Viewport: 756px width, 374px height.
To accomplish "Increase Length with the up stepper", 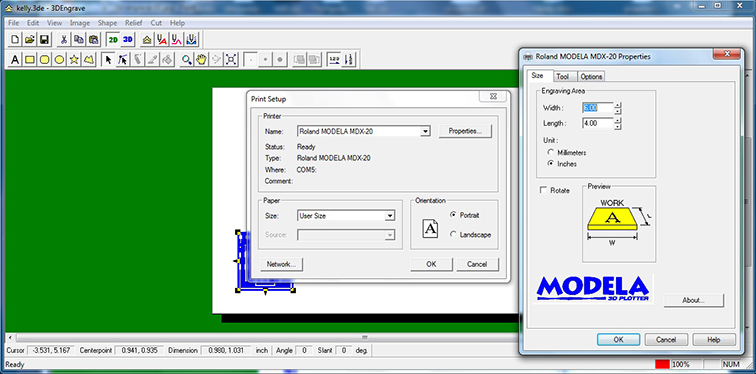I will pyautogui.click(x=618, y=120).
